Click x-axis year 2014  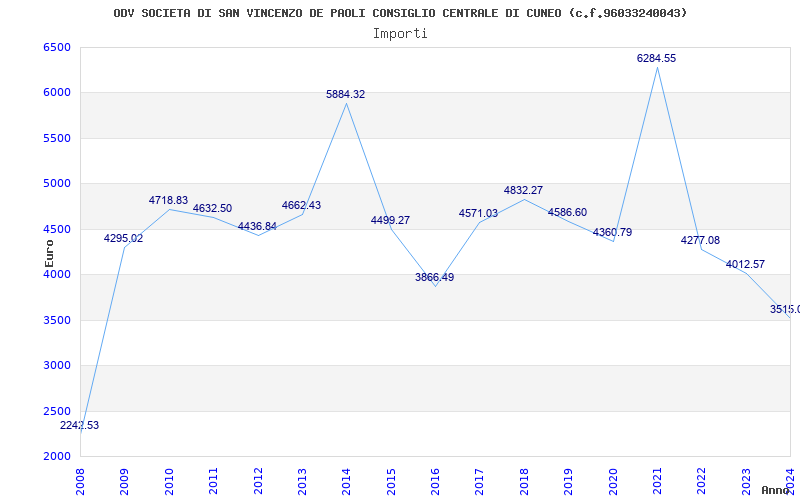[346, 481]
